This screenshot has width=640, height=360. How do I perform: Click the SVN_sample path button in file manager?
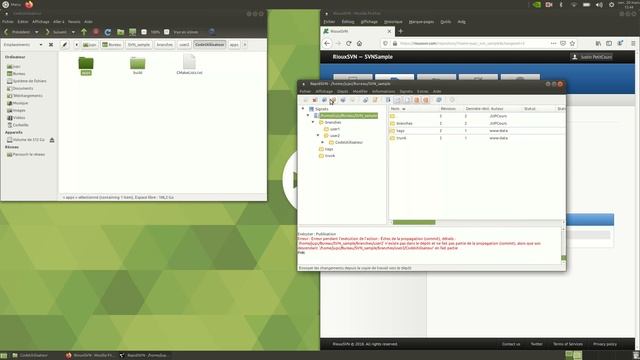(139, 44)
